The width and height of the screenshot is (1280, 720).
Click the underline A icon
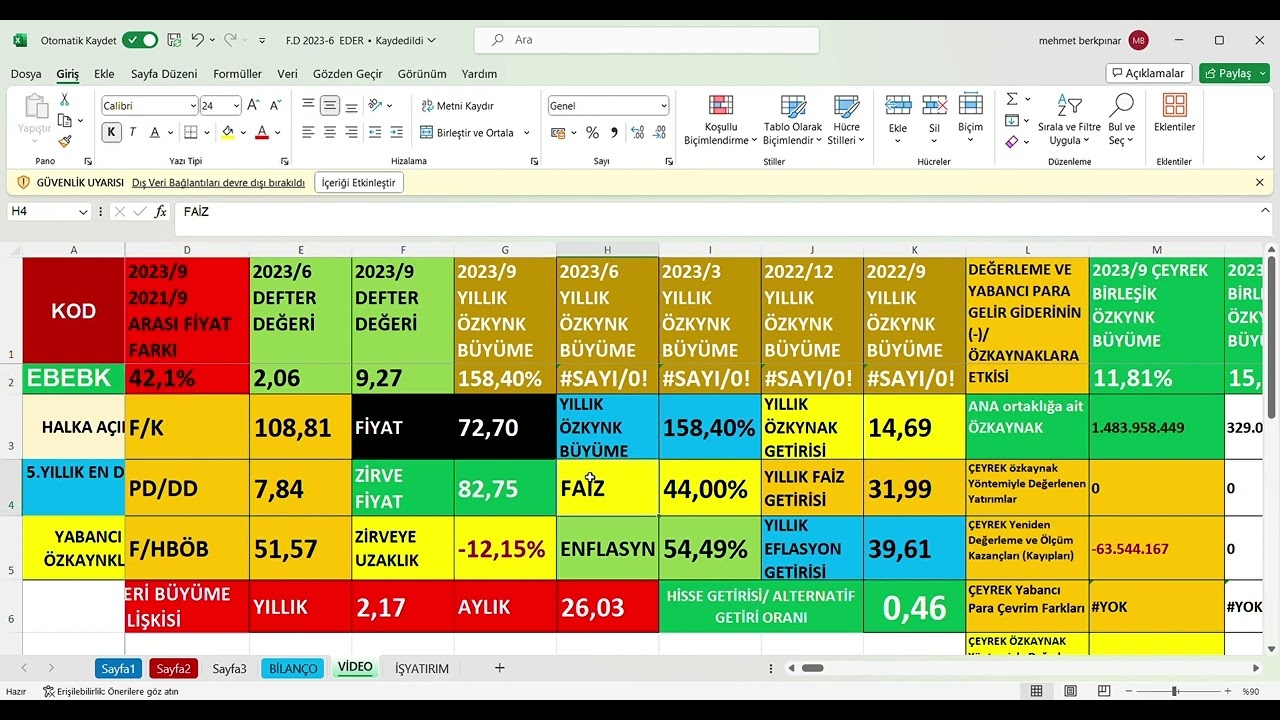pyautogui.click(x=155, y=132)
